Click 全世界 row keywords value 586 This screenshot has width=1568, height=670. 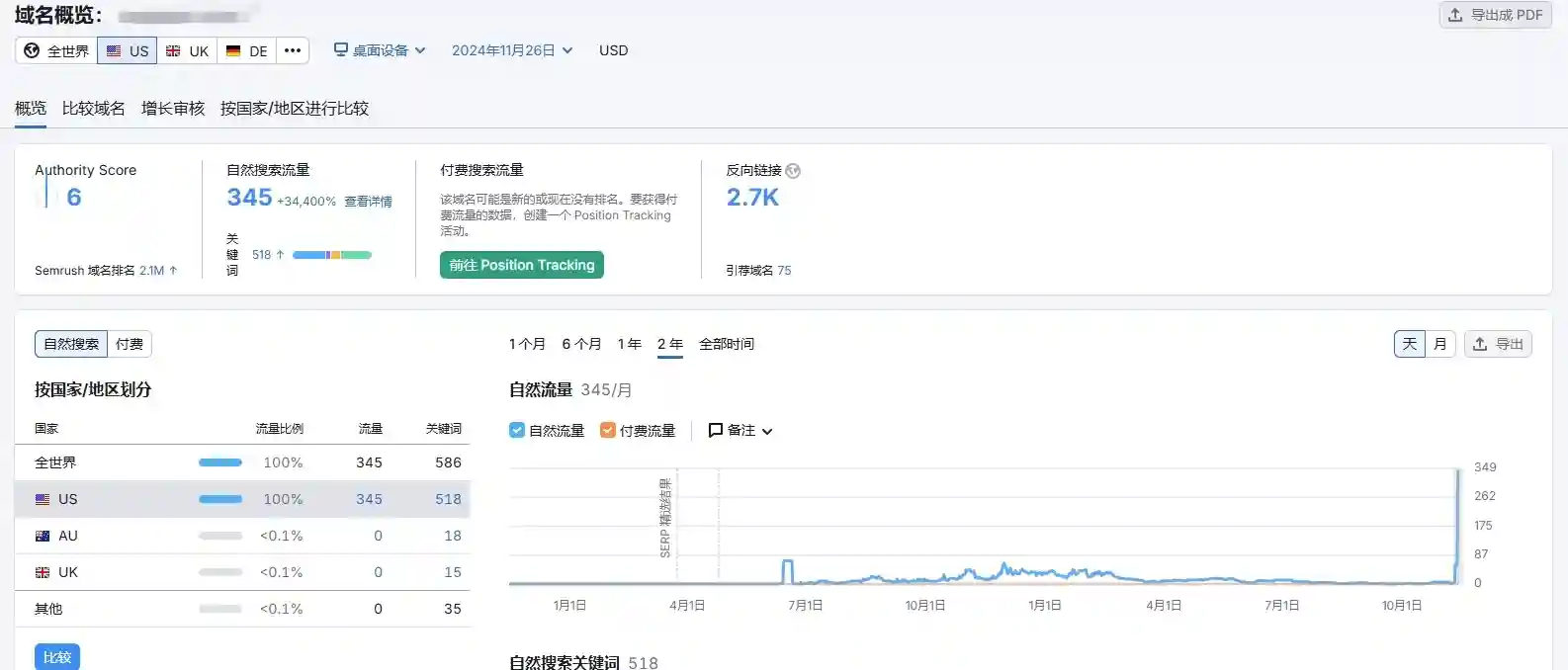pos(448,462)
